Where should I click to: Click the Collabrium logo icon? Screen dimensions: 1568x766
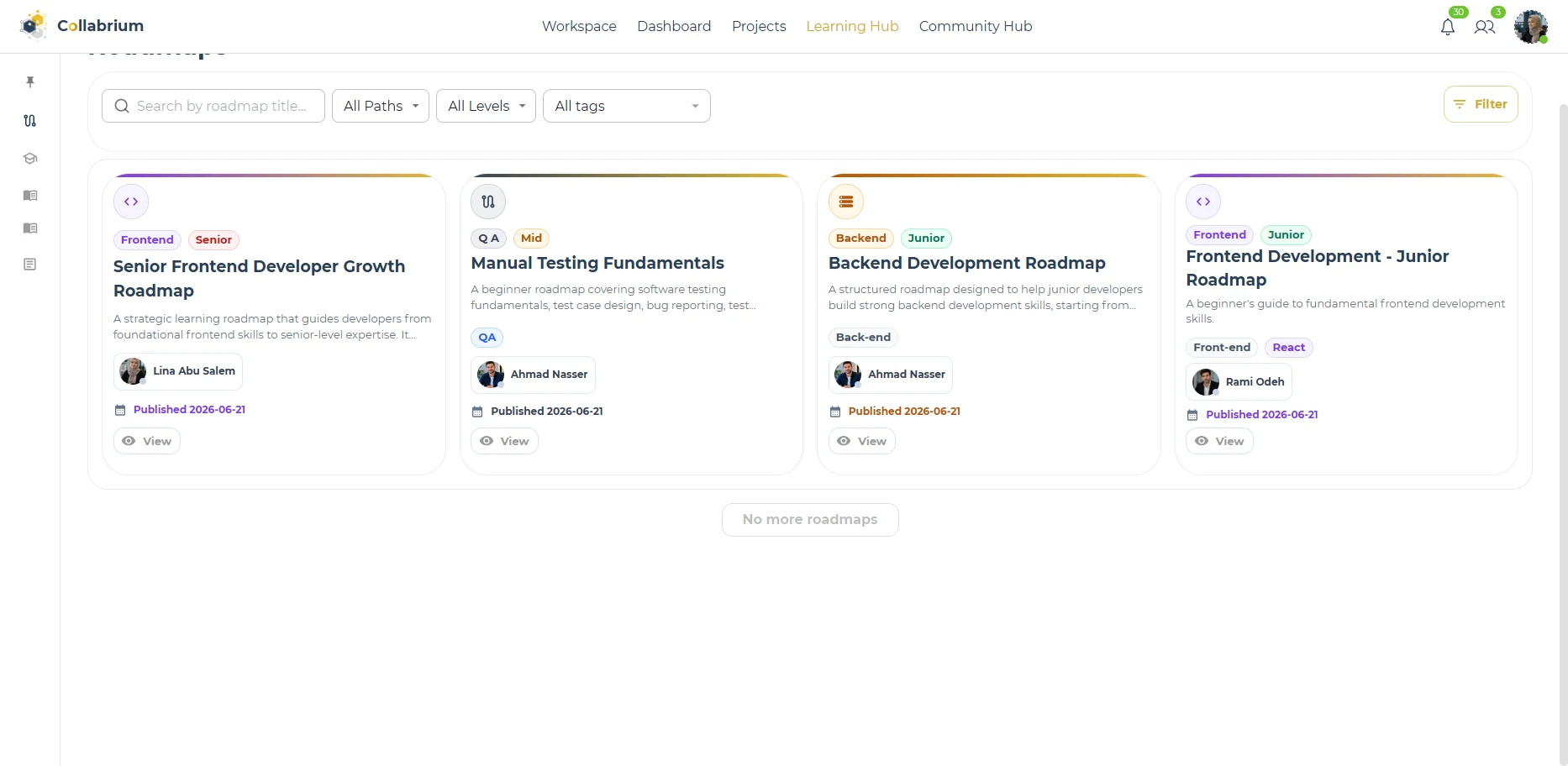coord(34,25)
